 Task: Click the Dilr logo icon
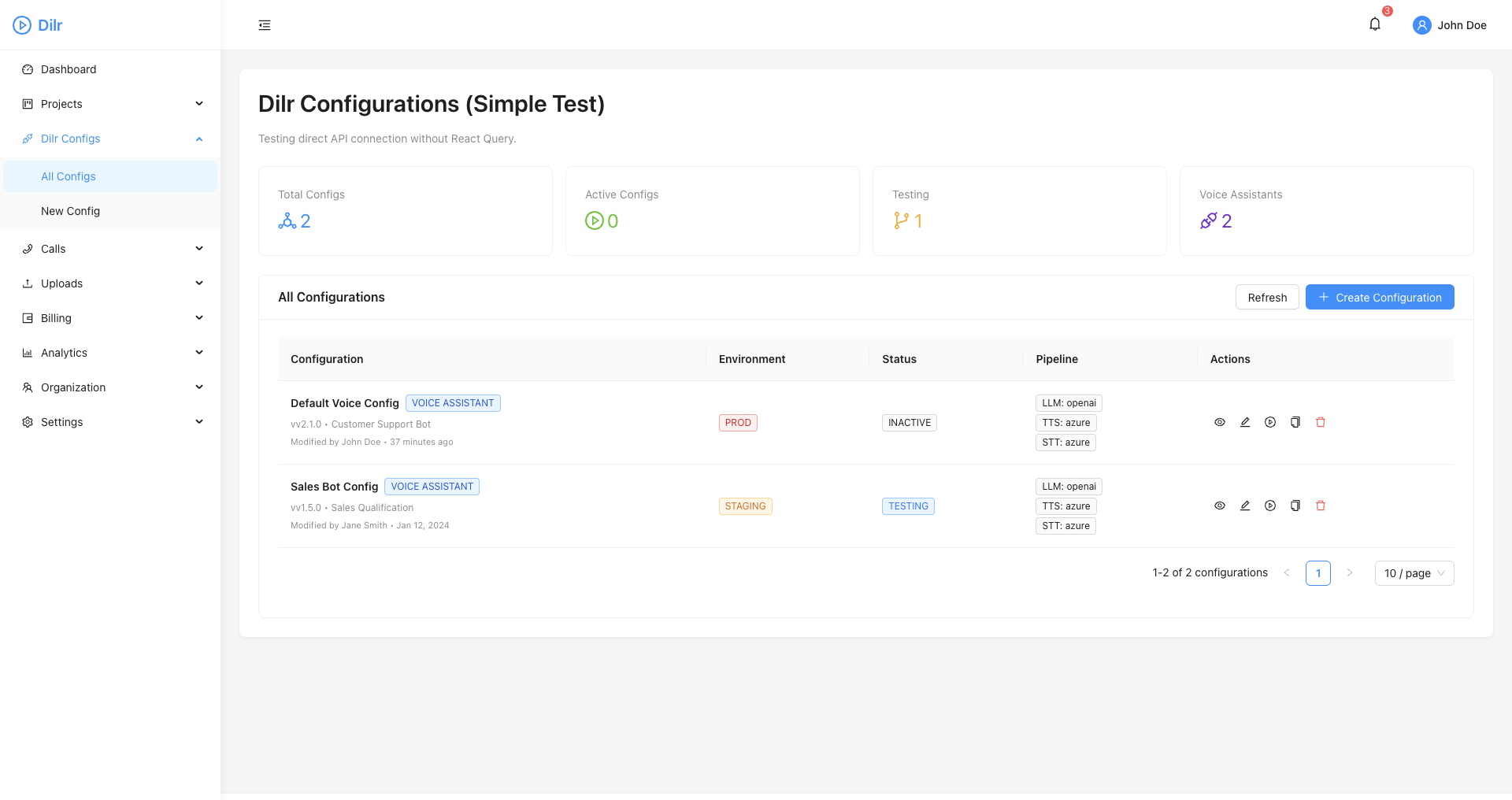click(x=22, y=25)
